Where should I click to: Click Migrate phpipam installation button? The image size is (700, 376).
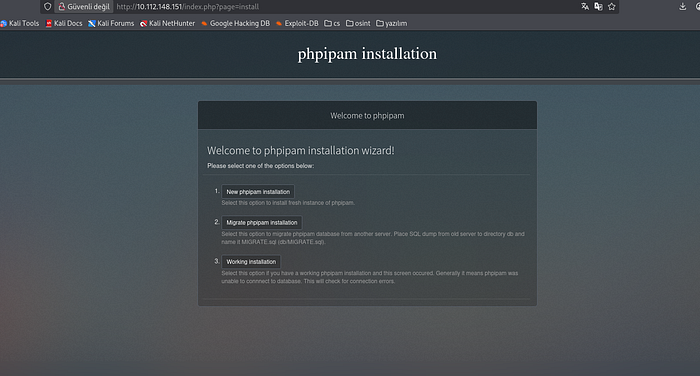(262, 222)
